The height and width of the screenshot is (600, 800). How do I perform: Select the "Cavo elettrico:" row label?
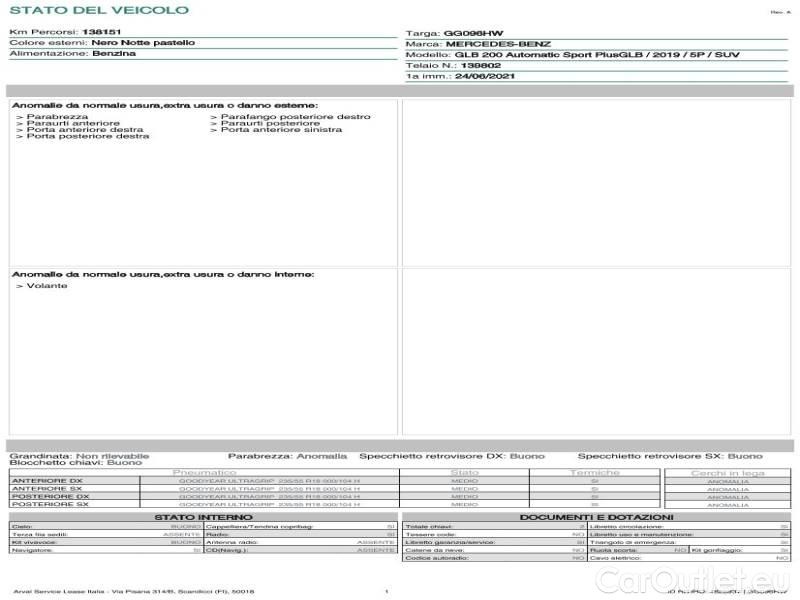pos(615,558)
